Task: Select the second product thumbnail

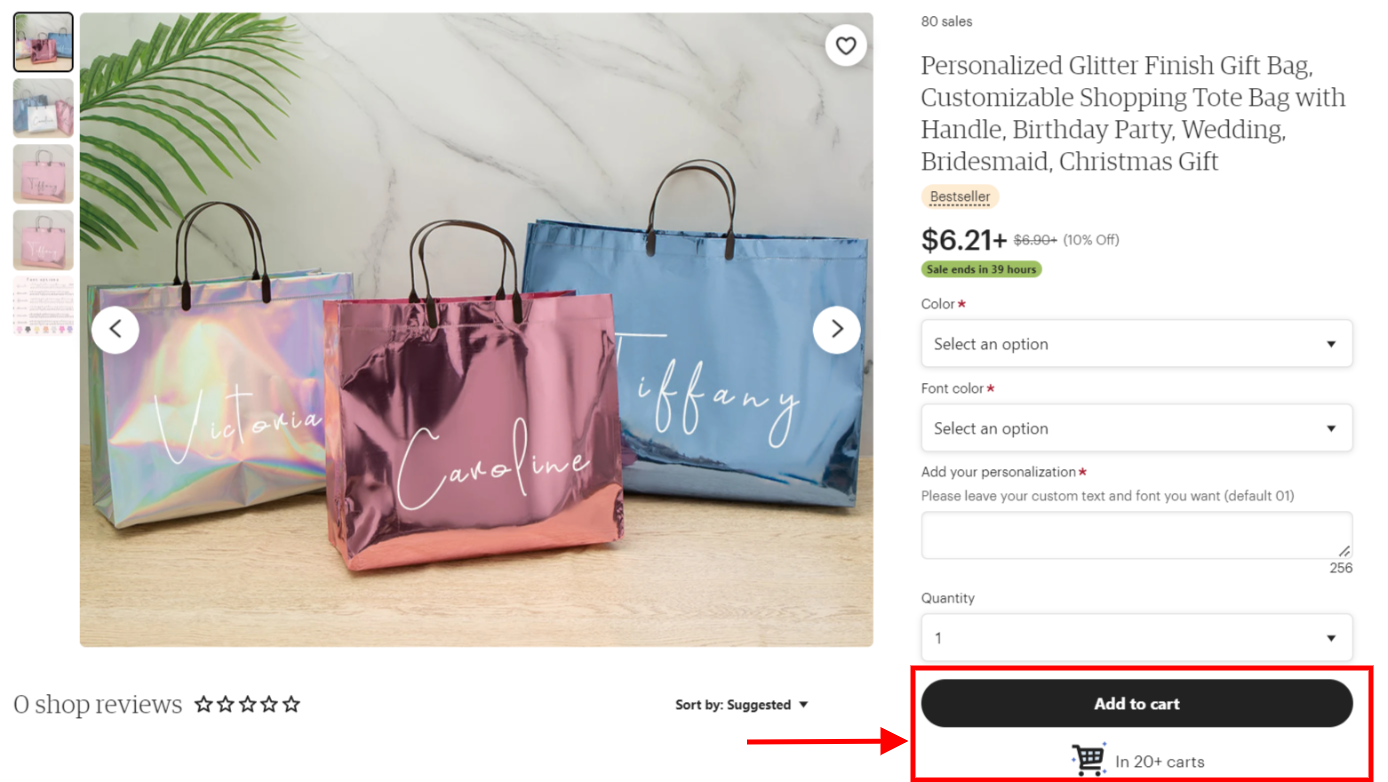Action: tap(43, 108)
